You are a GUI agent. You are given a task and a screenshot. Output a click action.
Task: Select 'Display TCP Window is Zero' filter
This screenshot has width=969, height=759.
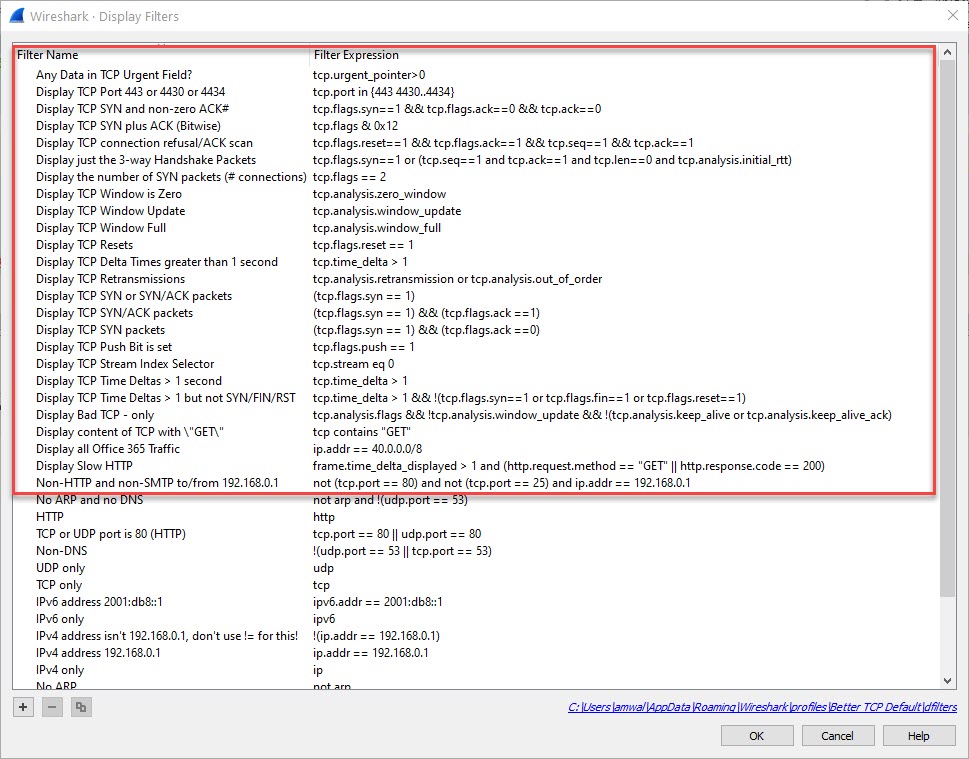(x=108, y=194)
